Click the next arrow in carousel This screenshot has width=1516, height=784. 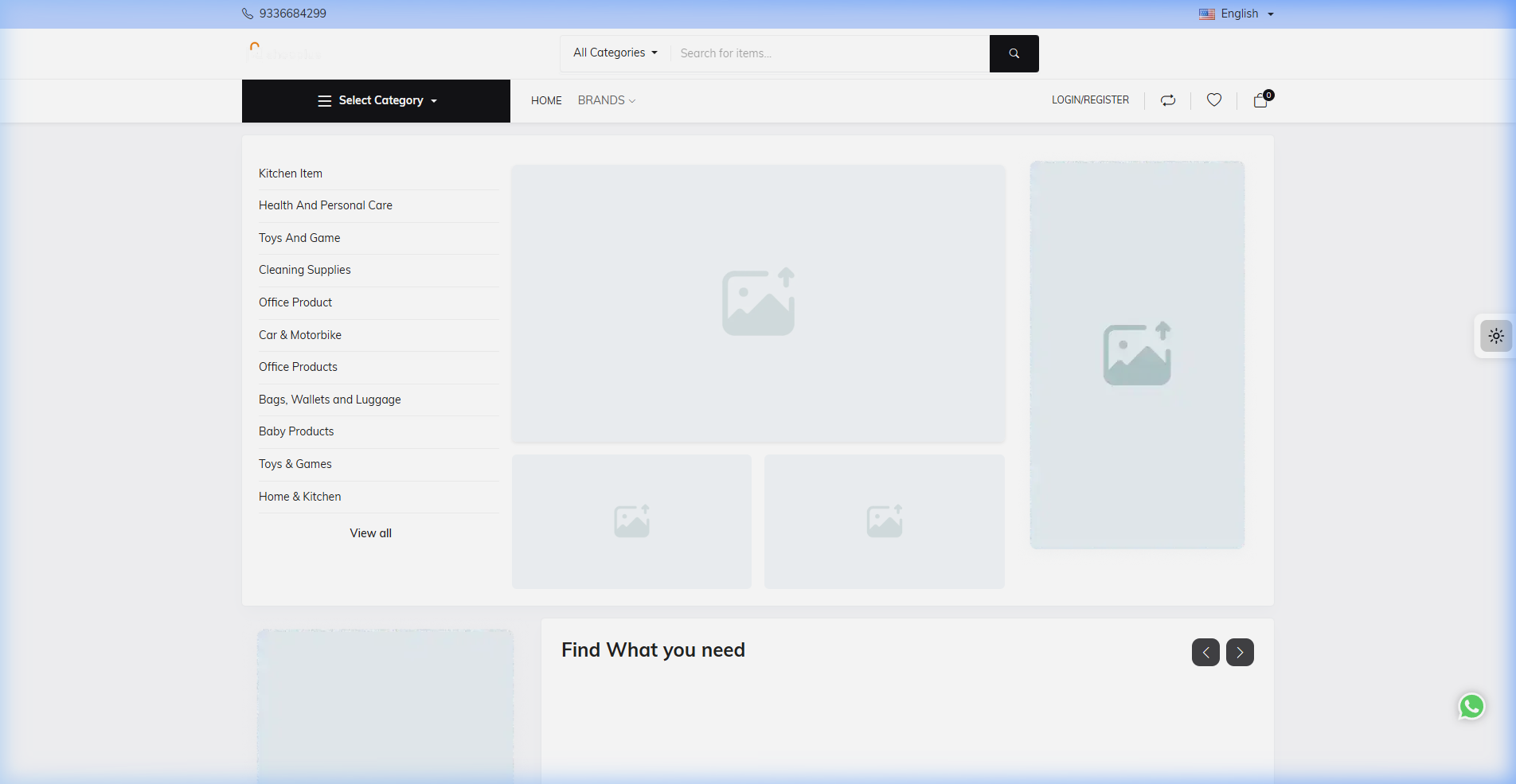[x=1240, y=653]
